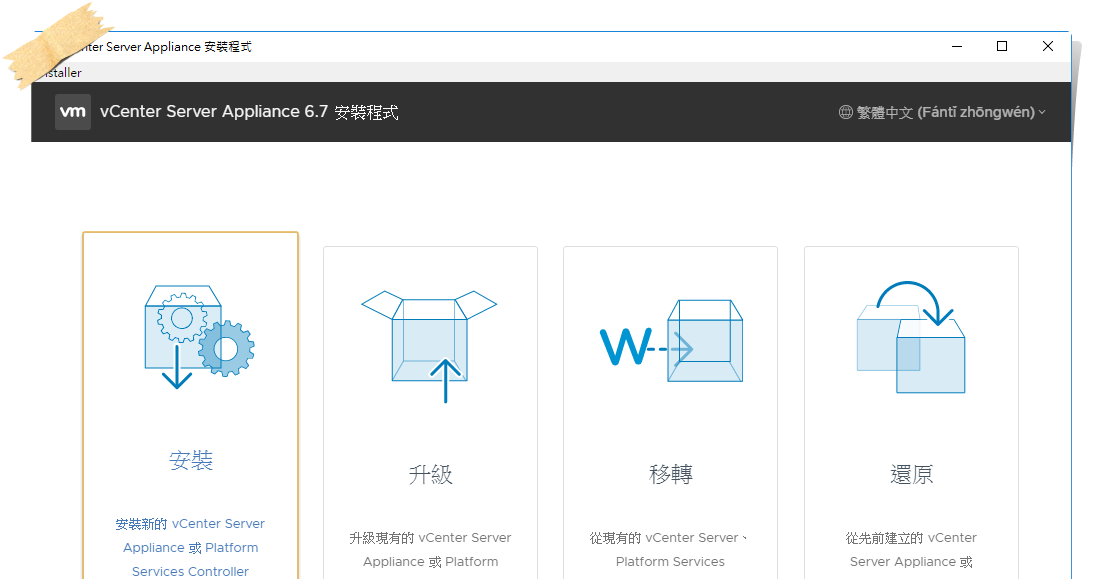This screenshot has height=579, width=1103.
Task: Click the Services Controller link text
Action: [x=190, y=570]
